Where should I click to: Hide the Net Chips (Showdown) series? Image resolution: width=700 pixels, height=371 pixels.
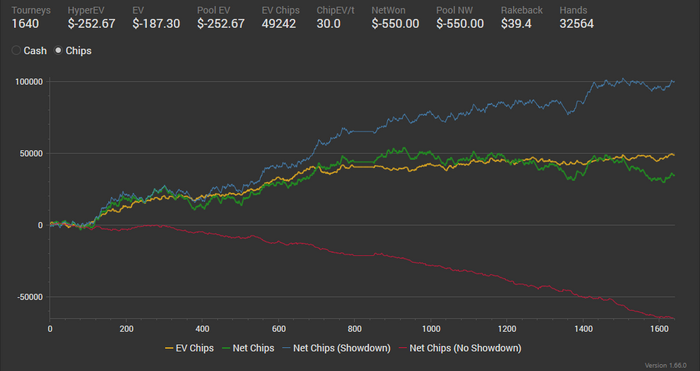(x=336, y=348)
